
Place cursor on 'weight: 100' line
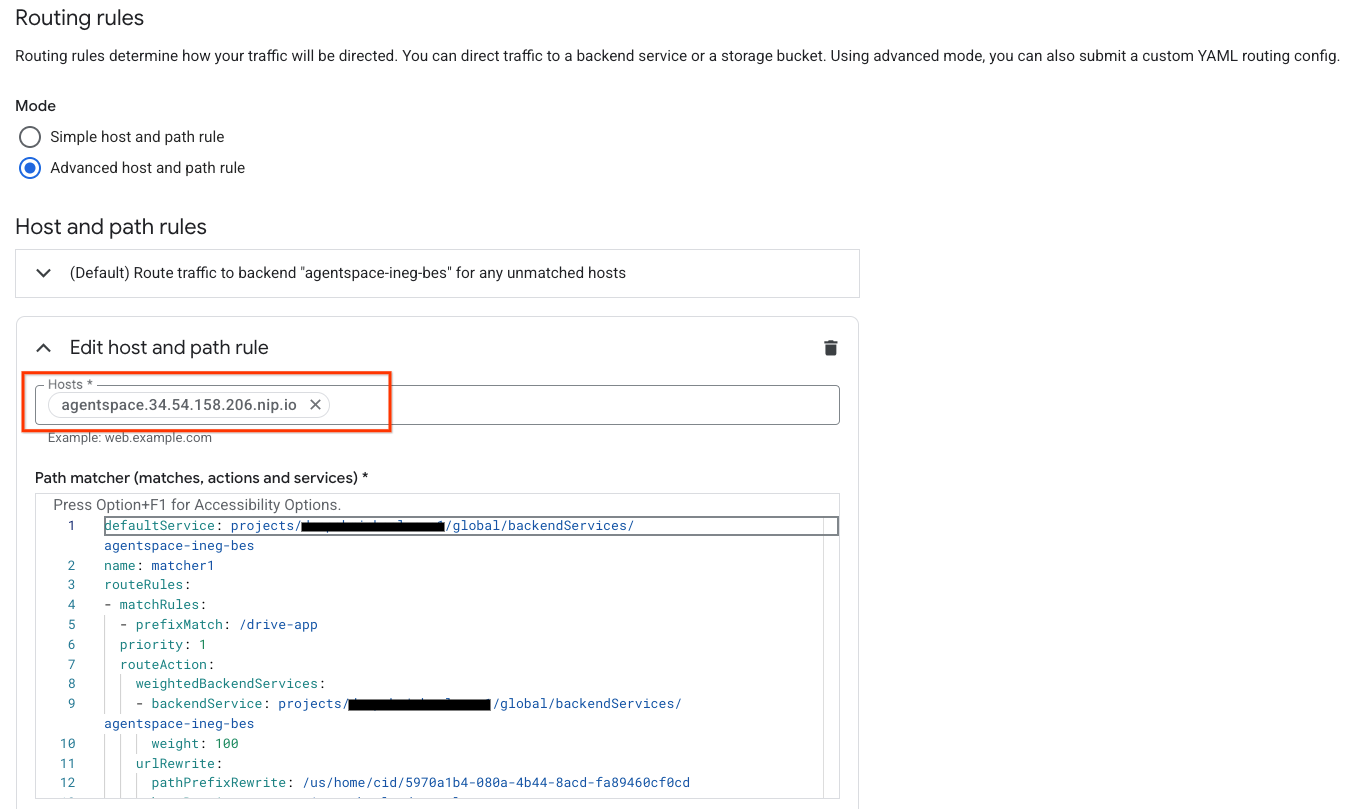tap(194, 744)
